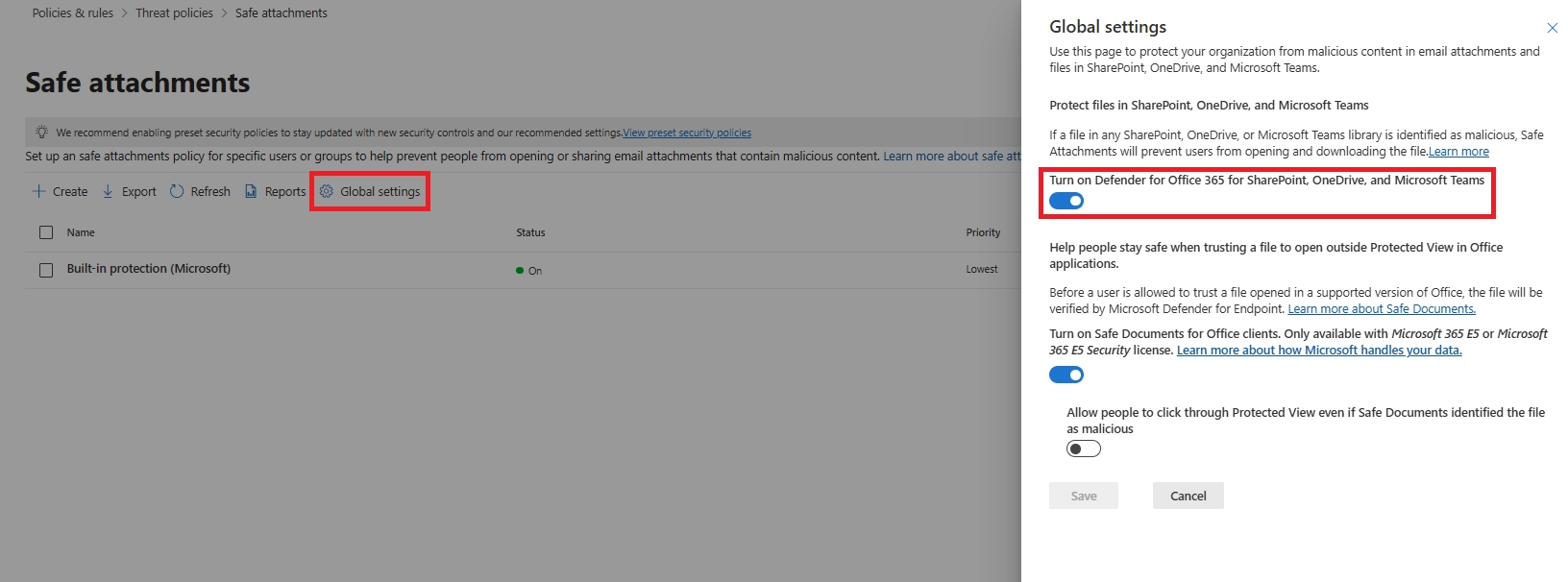Open View preset security policies link
1568x582 pixels.
click(x=687, y=133)
